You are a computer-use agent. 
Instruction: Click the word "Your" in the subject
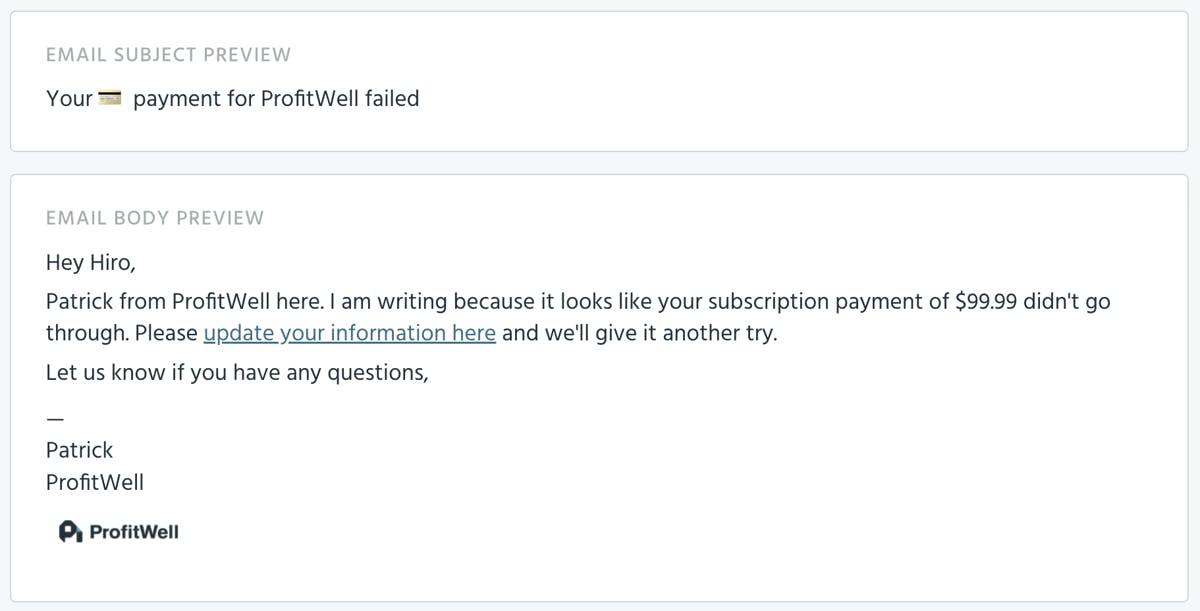pos(69,99)
